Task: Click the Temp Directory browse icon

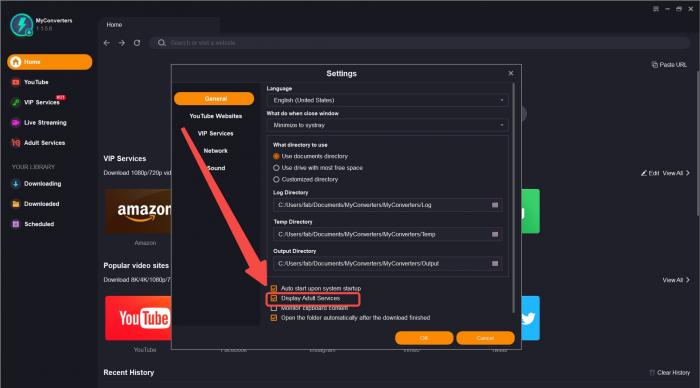Action: pos(495,234)
